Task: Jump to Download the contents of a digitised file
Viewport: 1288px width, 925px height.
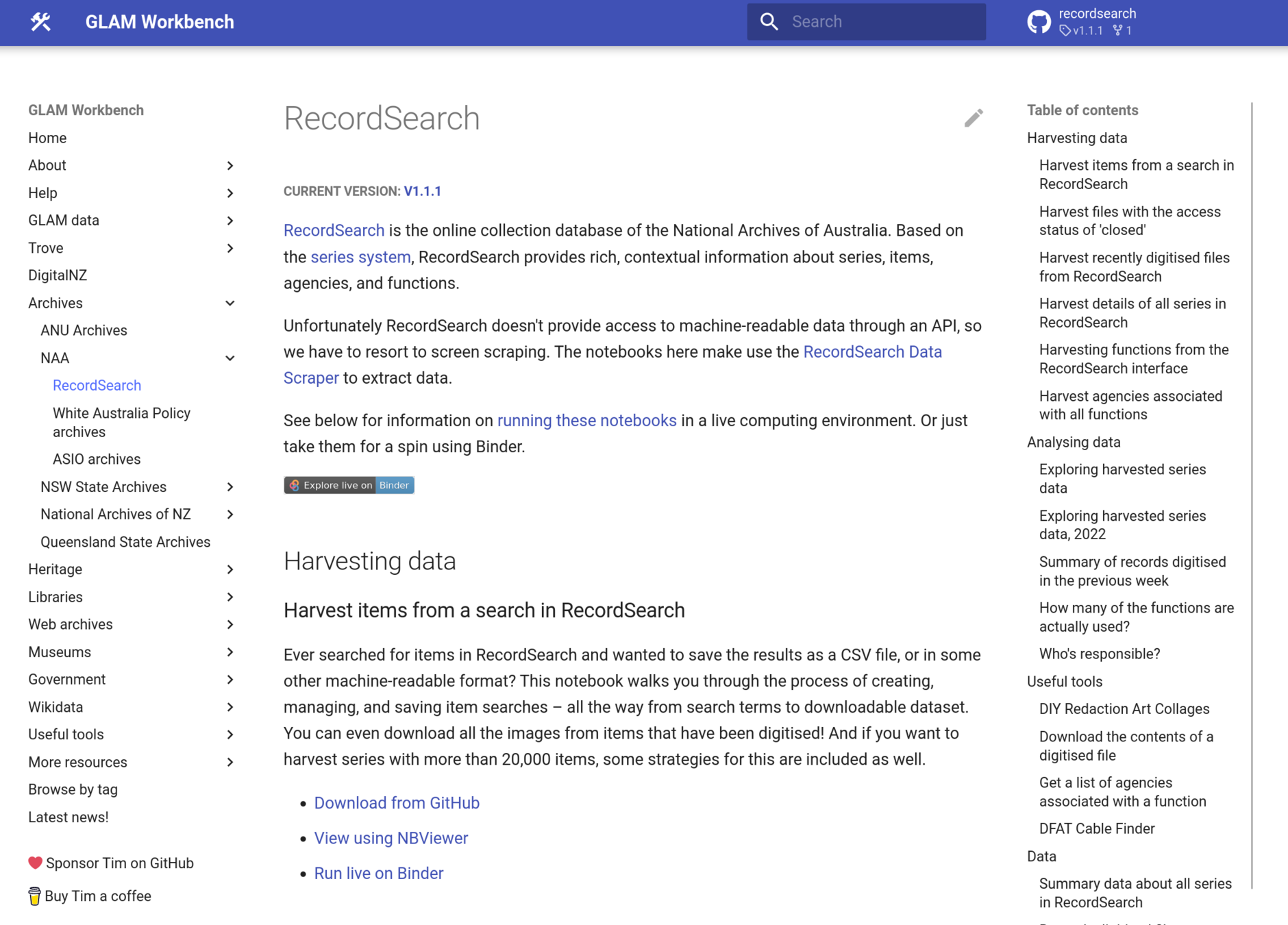Action: tap(1126, 745)
